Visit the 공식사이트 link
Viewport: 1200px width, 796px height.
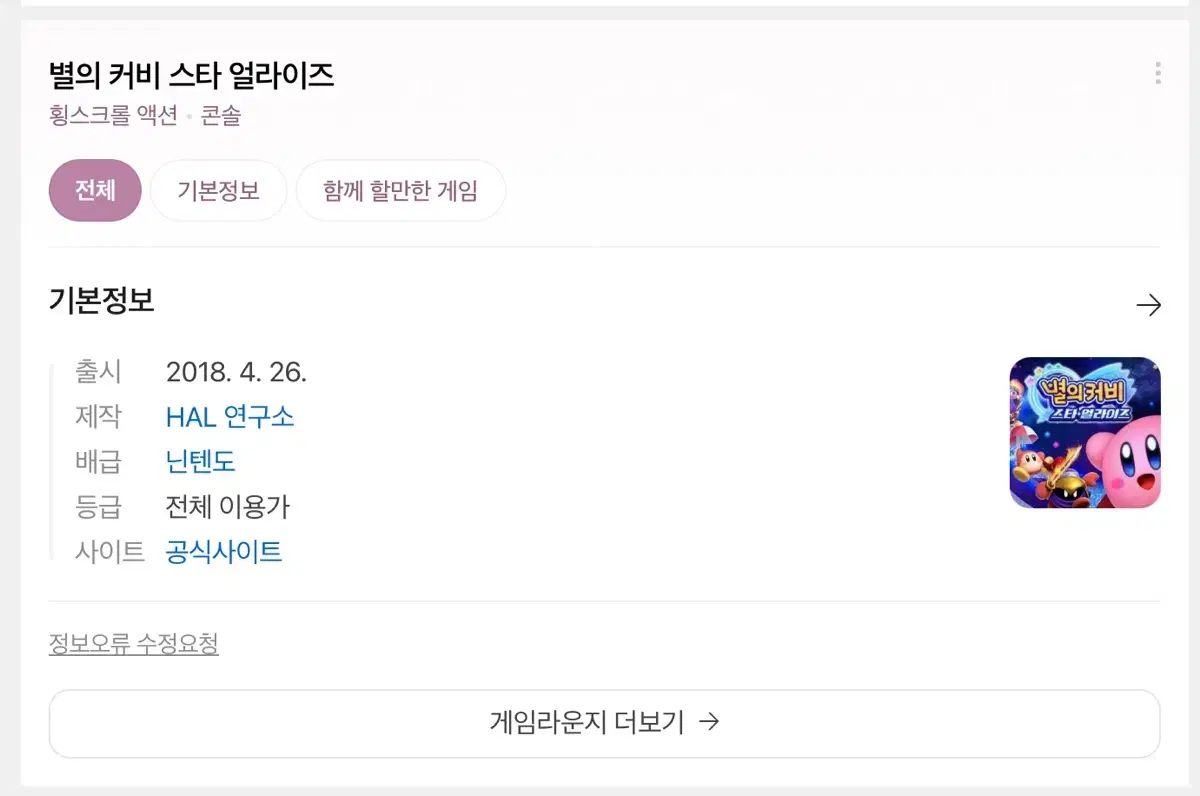point(224,552)
